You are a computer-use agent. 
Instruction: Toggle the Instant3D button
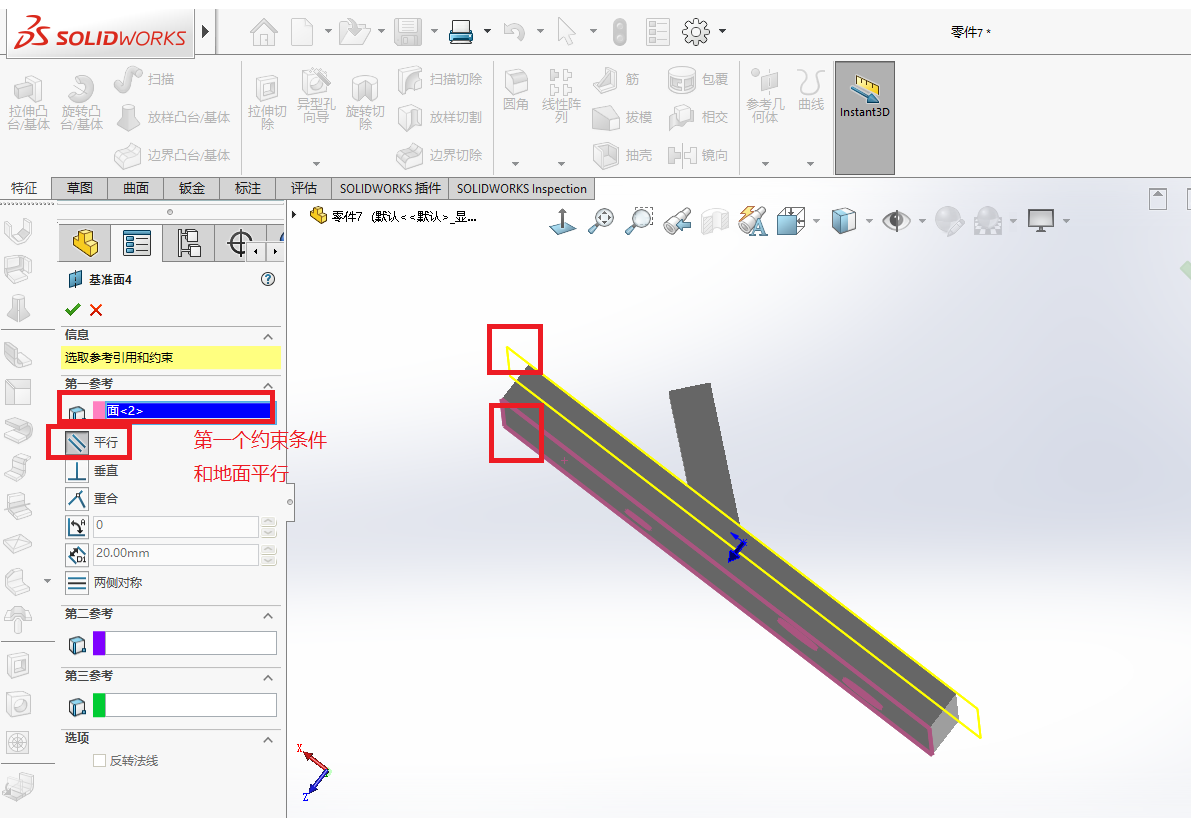coord(864,118)
